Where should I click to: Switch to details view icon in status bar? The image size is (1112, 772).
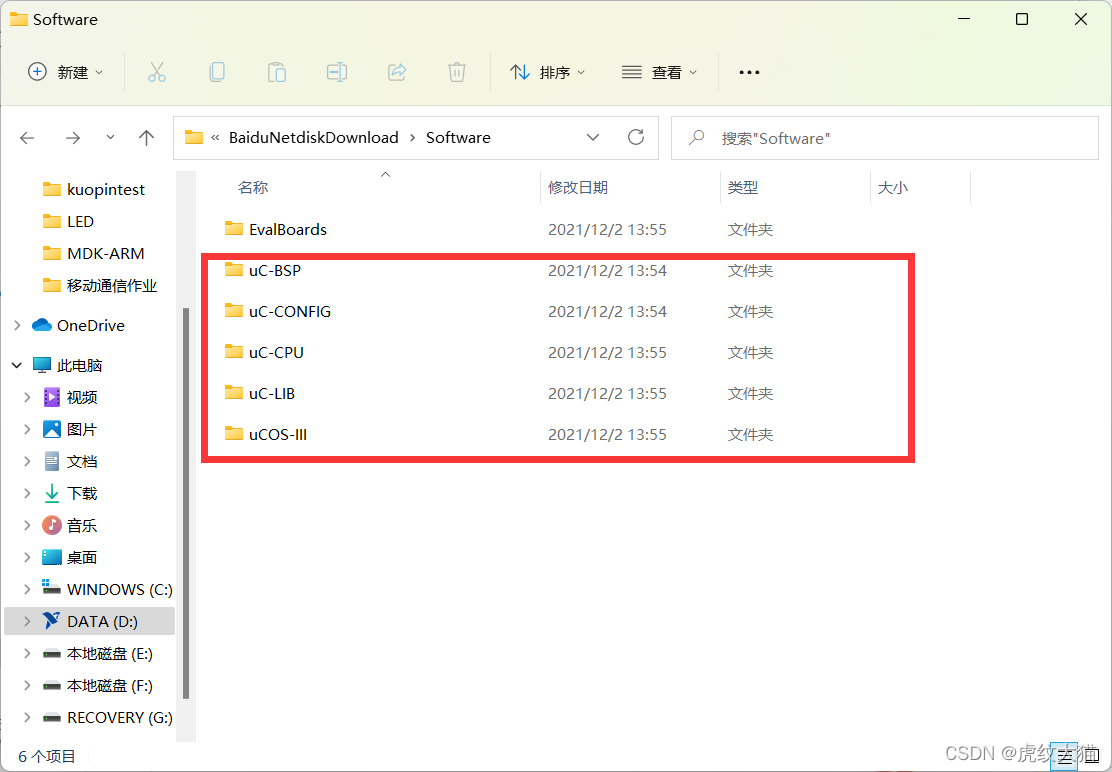pos(1064,757)
